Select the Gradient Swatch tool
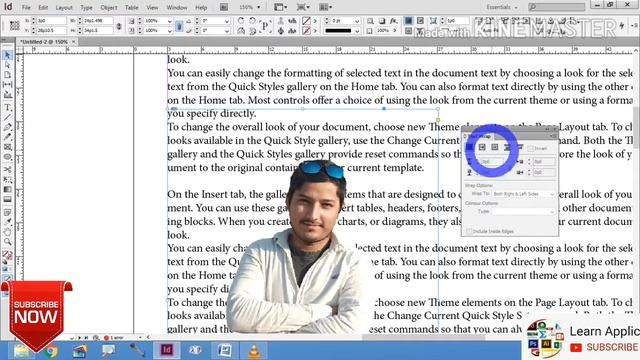The width and height of the screenshot is (640, 360). [7, 189]
